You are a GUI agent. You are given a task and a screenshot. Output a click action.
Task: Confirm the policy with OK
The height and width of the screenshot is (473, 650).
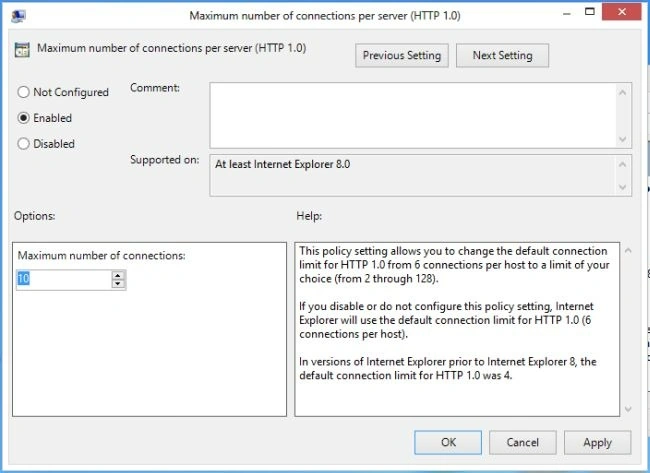pos(448,442)
